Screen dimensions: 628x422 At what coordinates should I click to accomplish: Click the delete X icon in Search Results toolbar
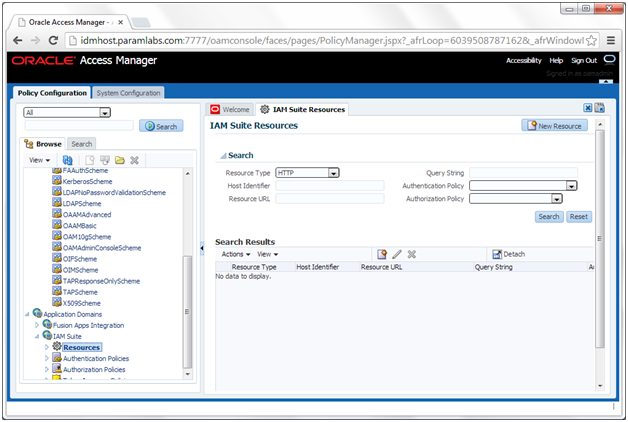click(412, 254)
